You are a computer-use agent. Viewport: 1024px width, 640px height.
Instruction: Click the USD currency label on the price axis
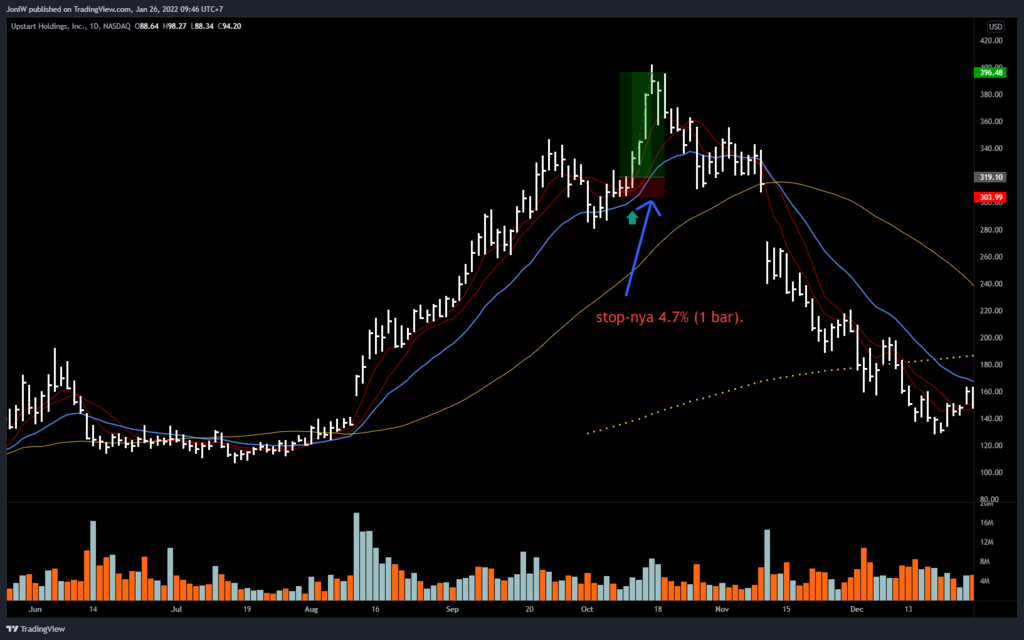click(995, 26)
